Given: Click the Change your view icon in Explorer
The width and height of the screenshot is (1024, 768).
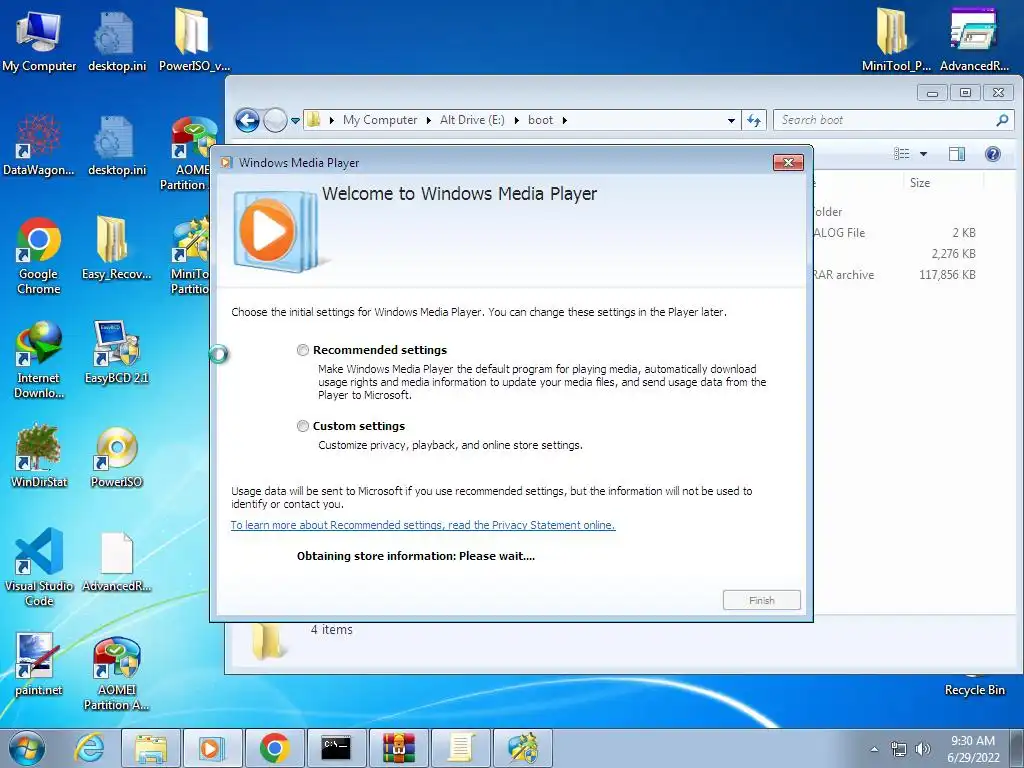Looking at the screenshot, I should point(902,154).
